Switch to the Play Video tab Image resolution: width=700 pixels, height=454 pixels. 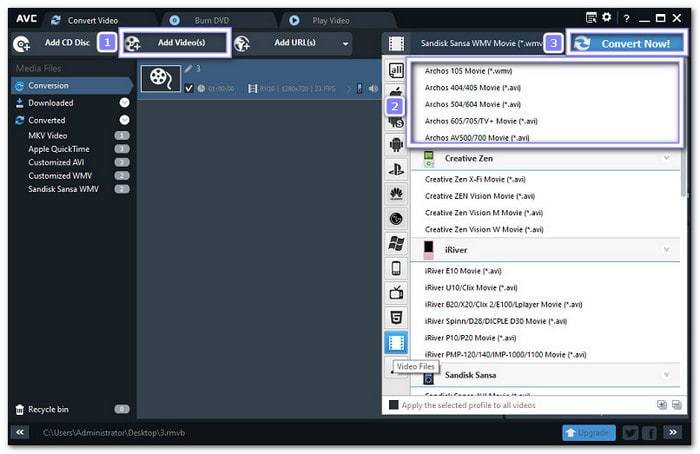[x=330, y=21]
